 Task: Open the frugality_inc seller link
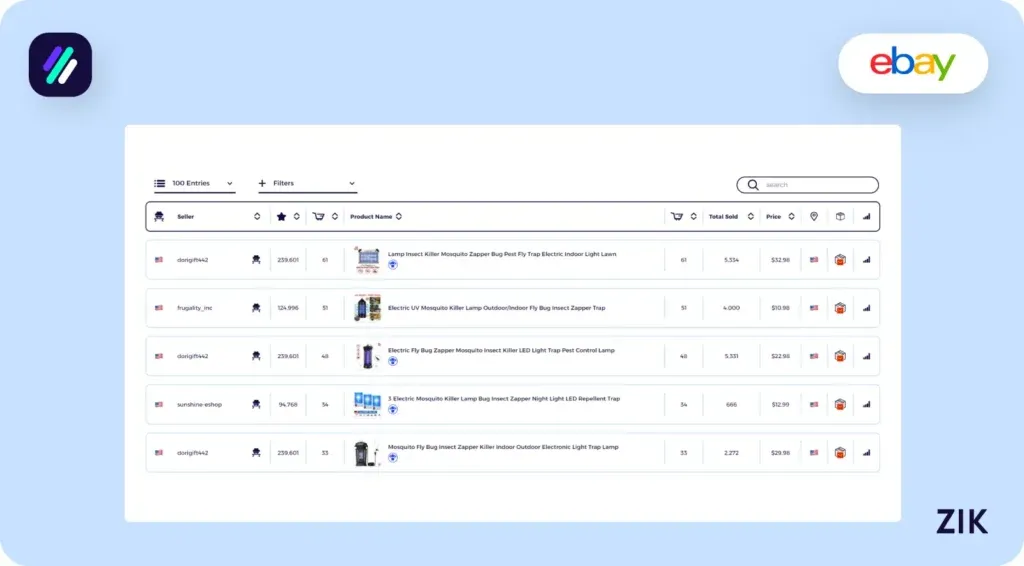pos(195,308)
